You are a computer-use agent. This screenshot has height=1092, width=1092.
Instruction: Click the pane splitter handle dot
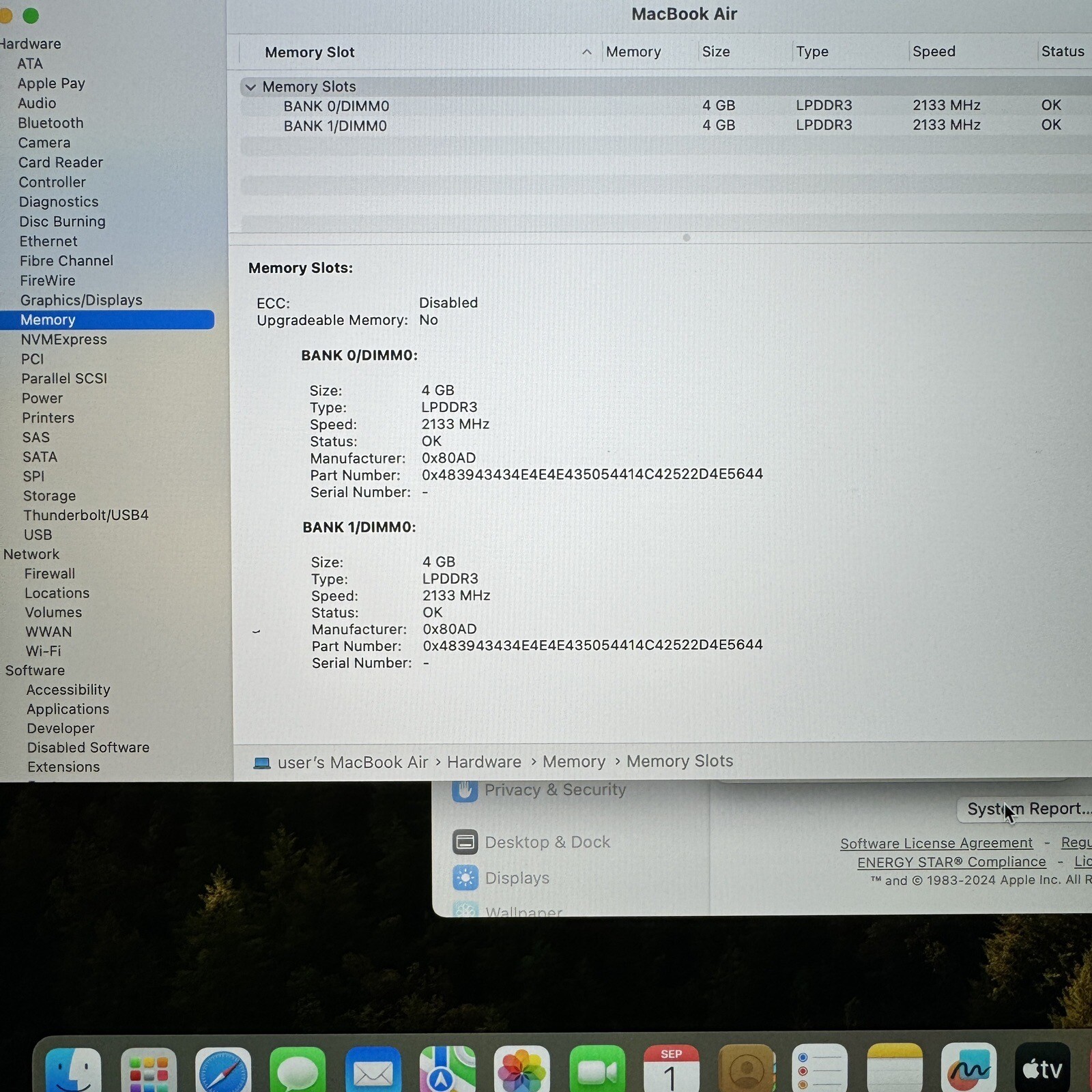(687, 238)
